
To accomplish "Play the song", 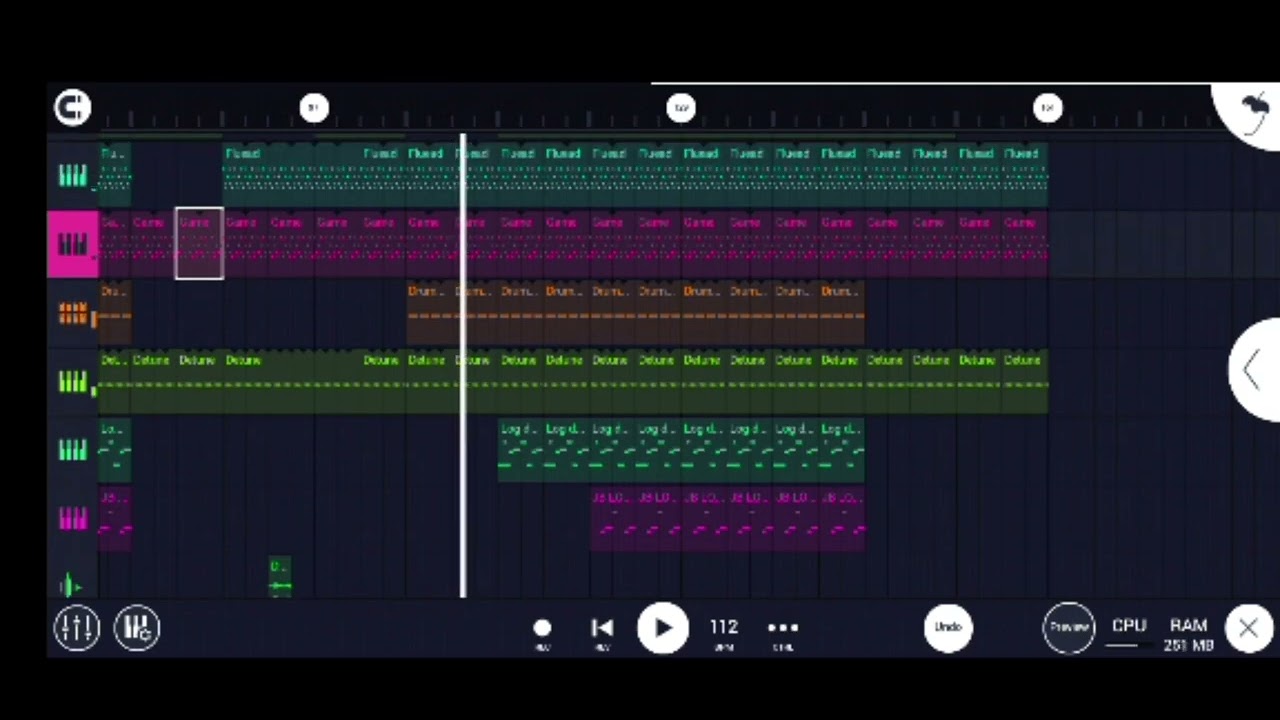I will (663, 628).
